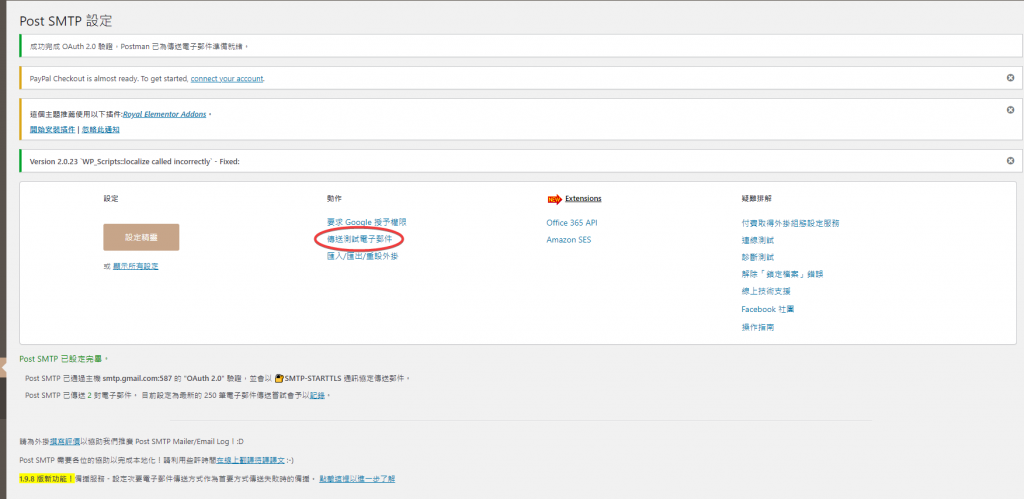Screen dimensions: 1024x499
Task: Dismiss the PayPal Checkout notice
Action: click(x=1010, y=78)
